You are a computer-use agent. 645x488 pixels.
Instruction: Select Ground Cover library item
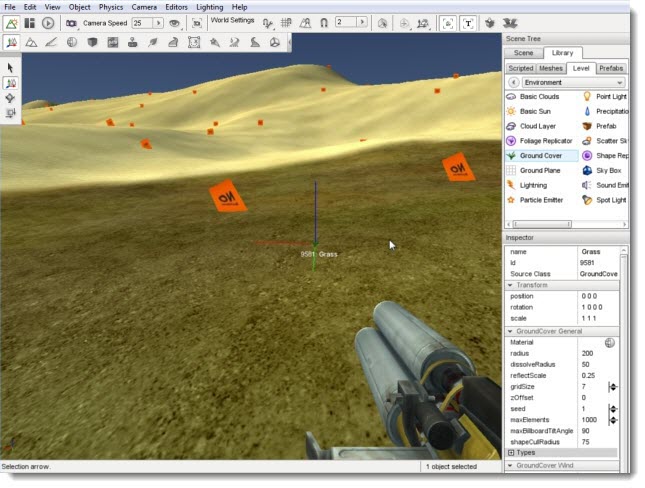541,156
